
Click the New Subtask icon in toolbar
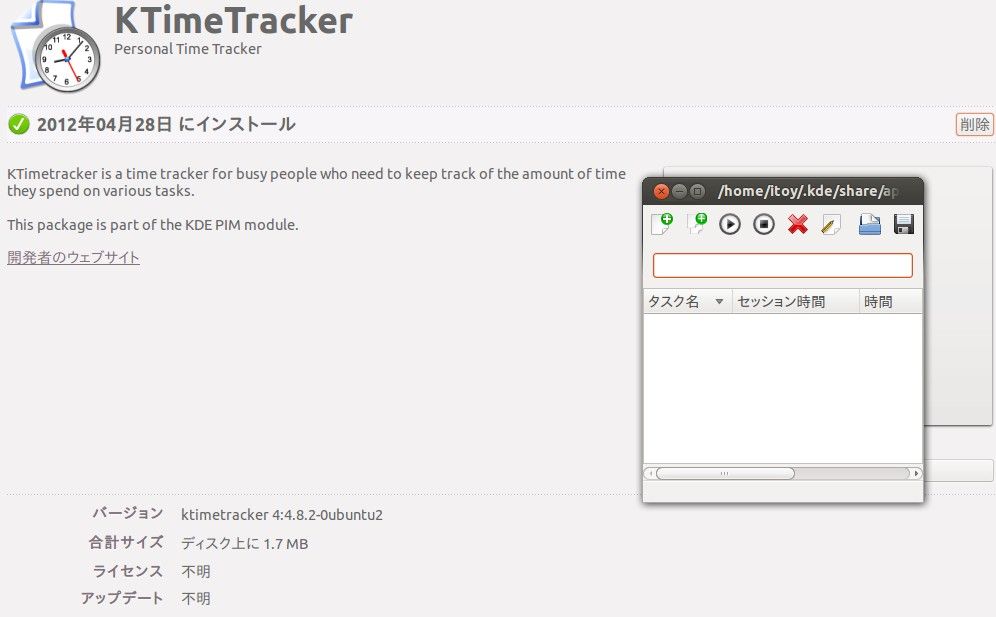point(696,224)
